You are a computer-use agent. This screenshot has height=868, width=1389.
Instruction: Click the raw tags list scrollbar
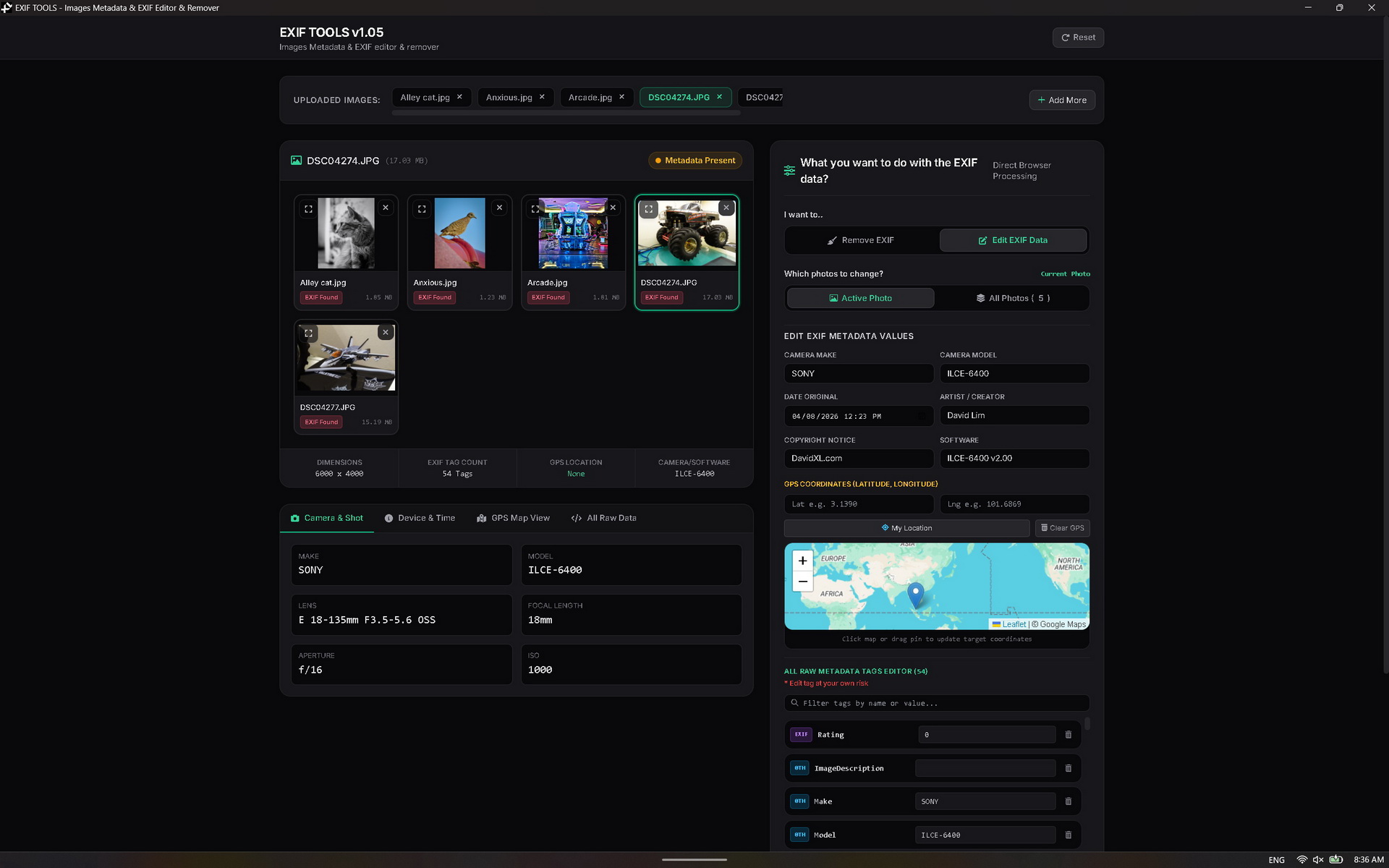[1087, 724]
